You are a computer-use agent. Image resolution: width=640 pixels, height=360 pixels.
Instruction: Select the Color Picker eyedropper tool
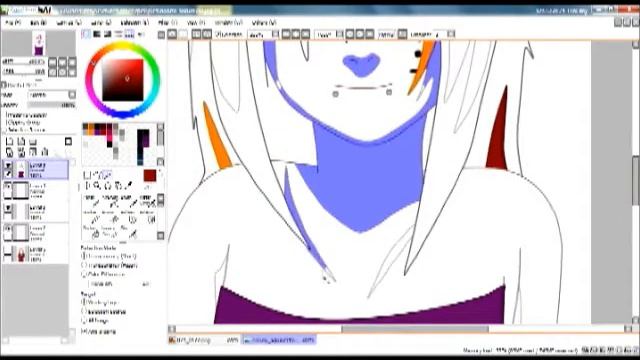[129, 186]
